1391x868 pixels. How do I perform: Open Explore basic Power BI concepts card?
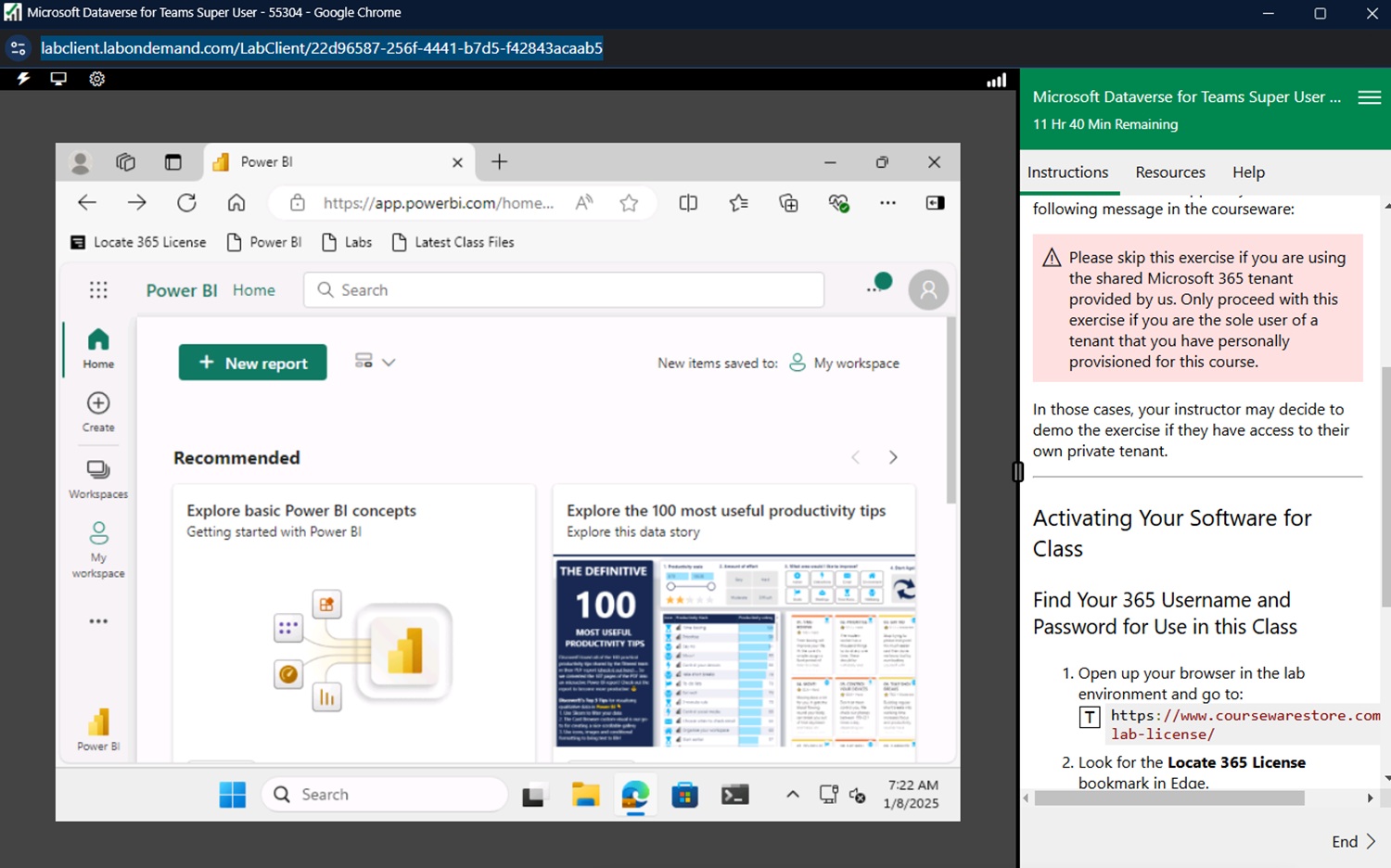coord(353,623)
